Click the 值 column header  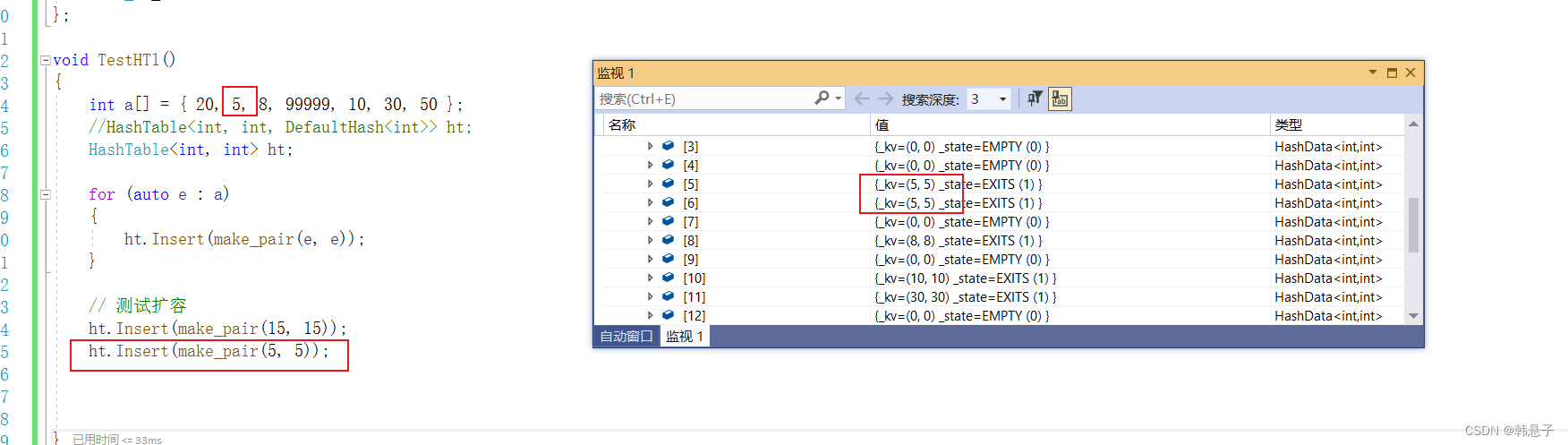(1070, 124)
